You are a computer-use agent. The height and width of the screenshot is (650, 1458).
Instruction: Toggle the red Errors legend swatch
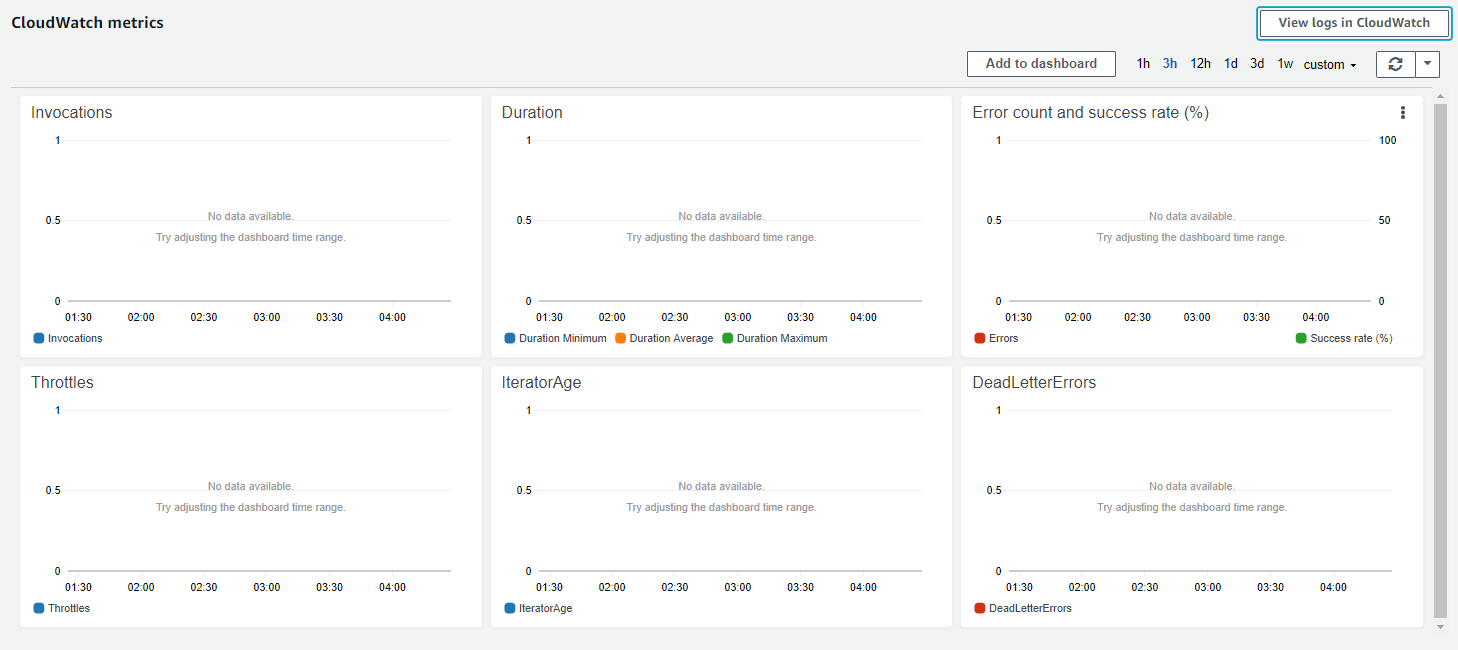coord(980,338)
